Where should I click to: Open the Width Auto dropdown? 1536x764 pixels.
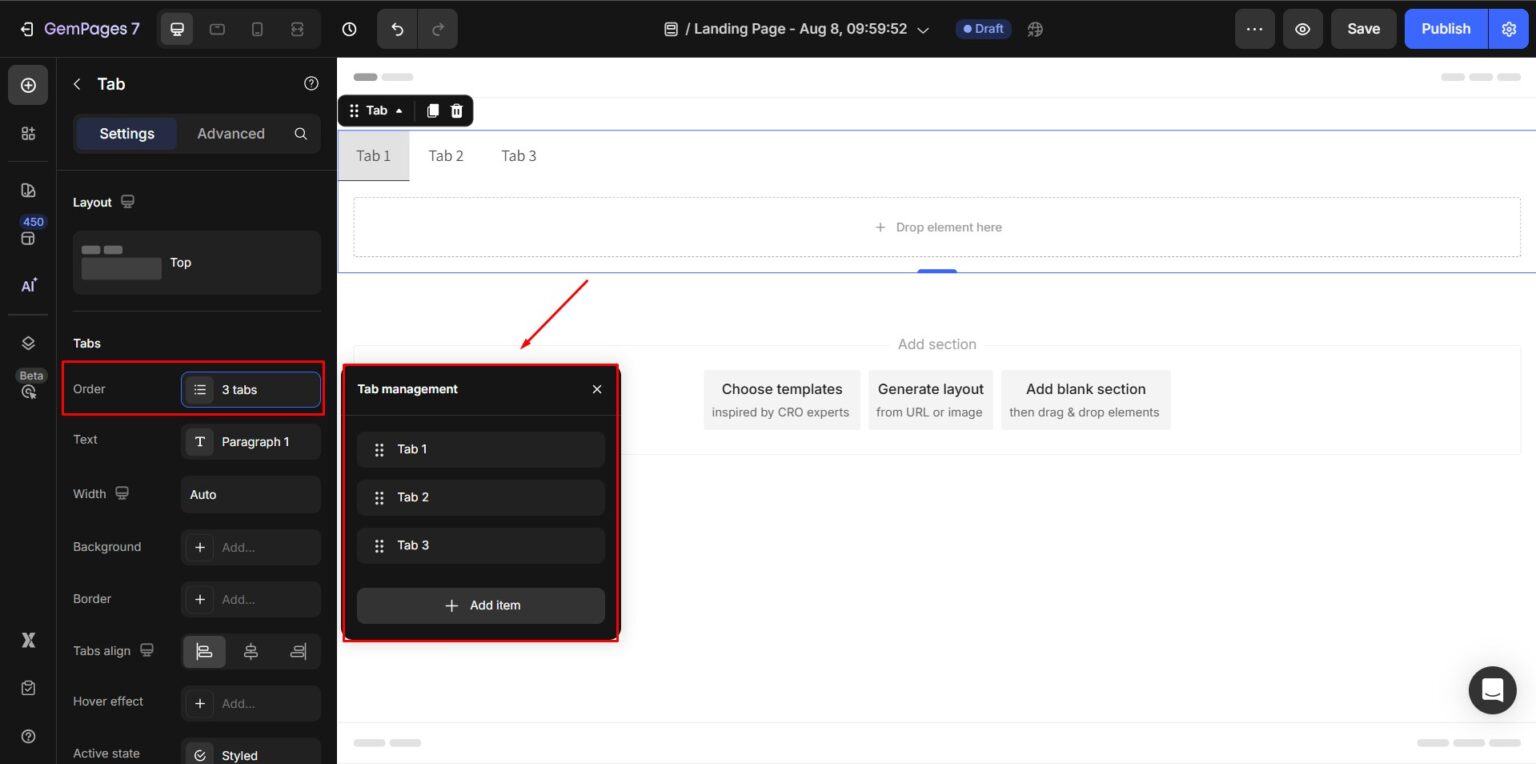coord(251,494)
